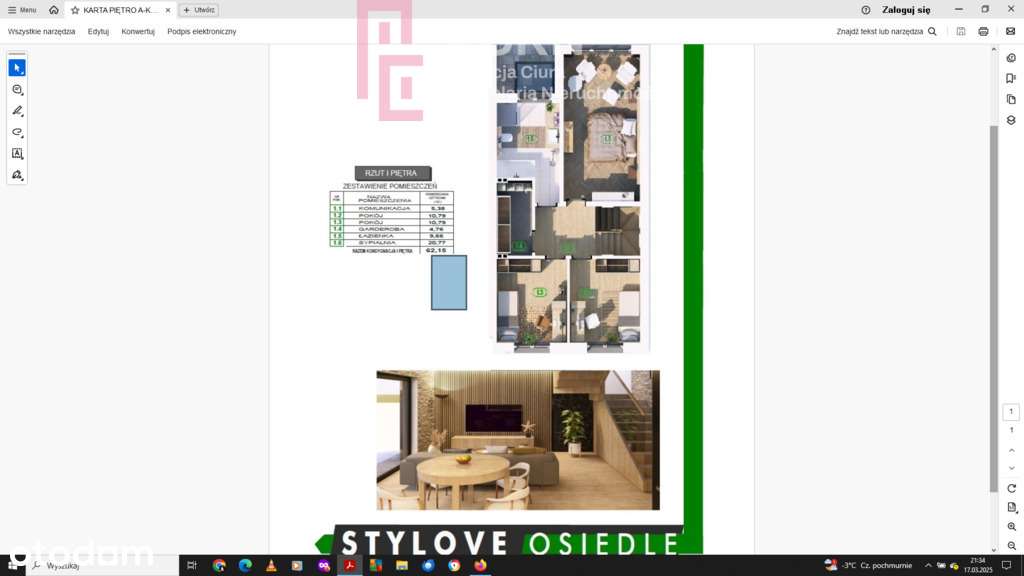Viewport: 1024px width, 576px height.
Task: Click the current page number box
Action: (x=1011, y=411)
